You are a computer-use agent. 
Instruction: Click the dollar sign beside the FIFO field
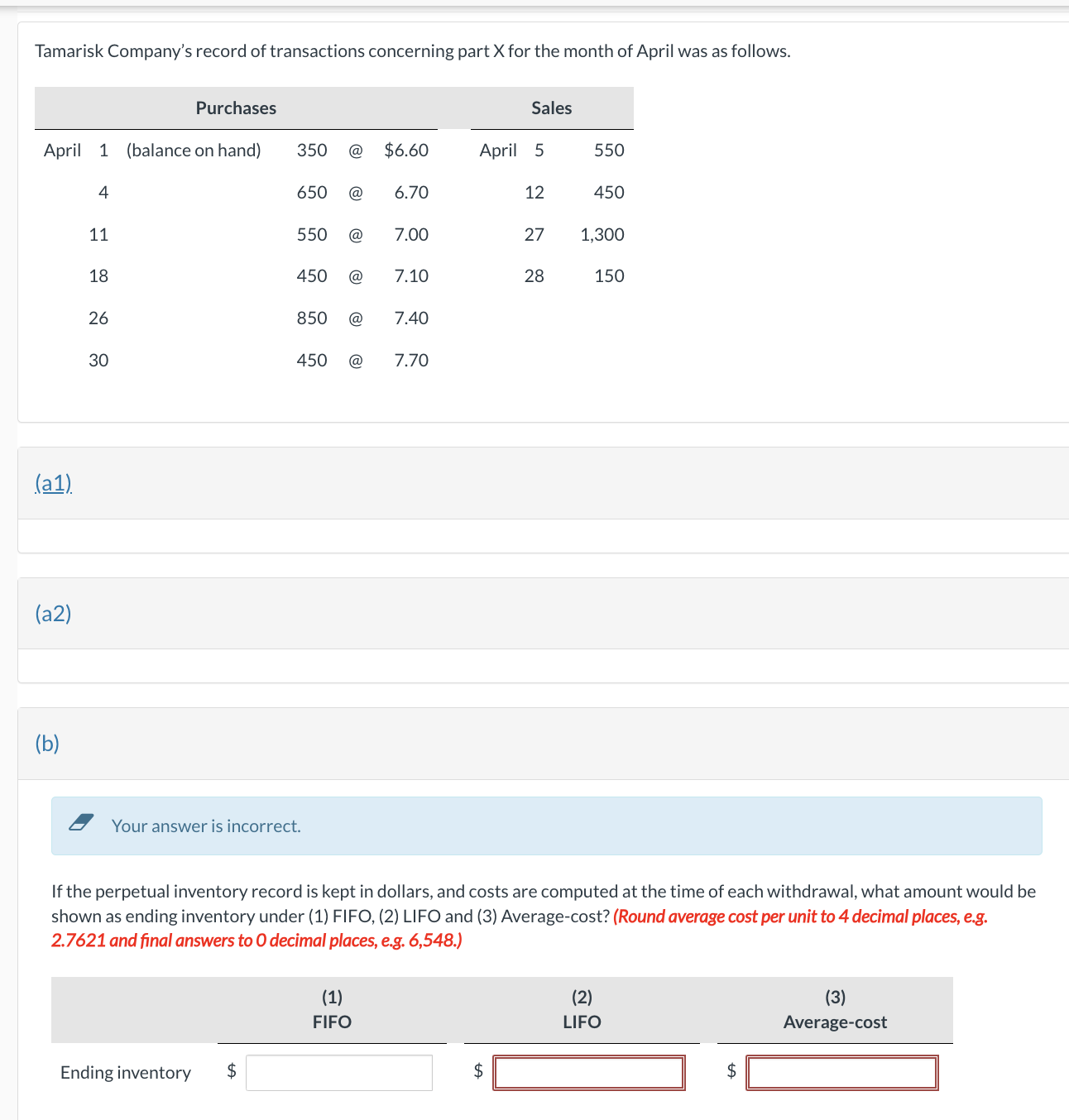(x=232, y=1072)
